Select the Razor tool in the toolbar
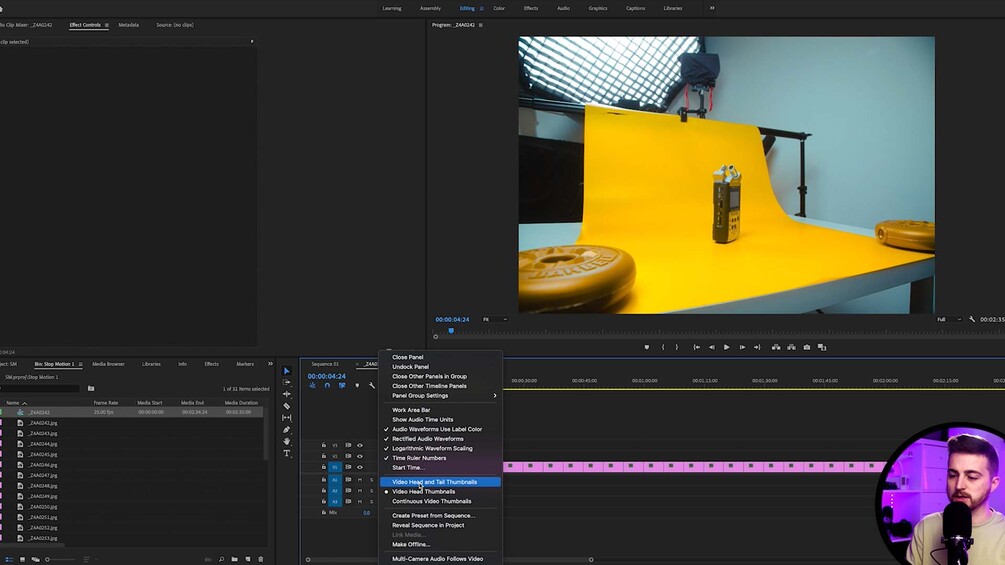1005x565 pixels. 287,406
